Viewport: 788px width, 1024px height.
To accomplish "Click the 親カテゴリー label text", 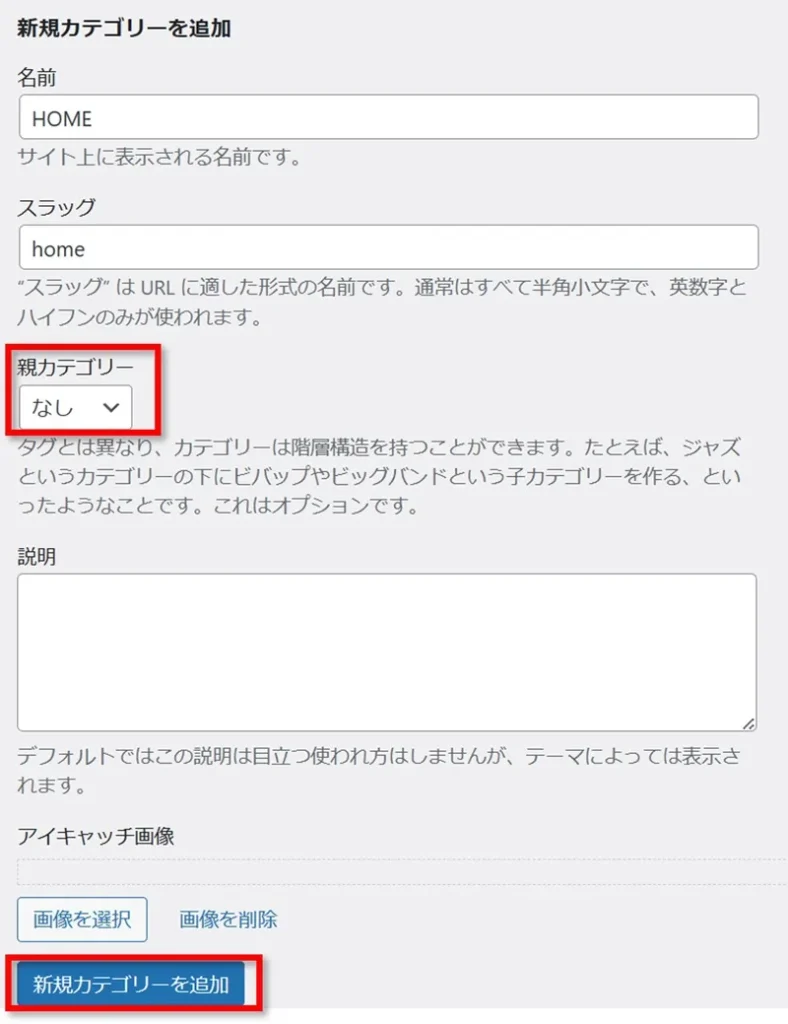I will pos(76,367).
